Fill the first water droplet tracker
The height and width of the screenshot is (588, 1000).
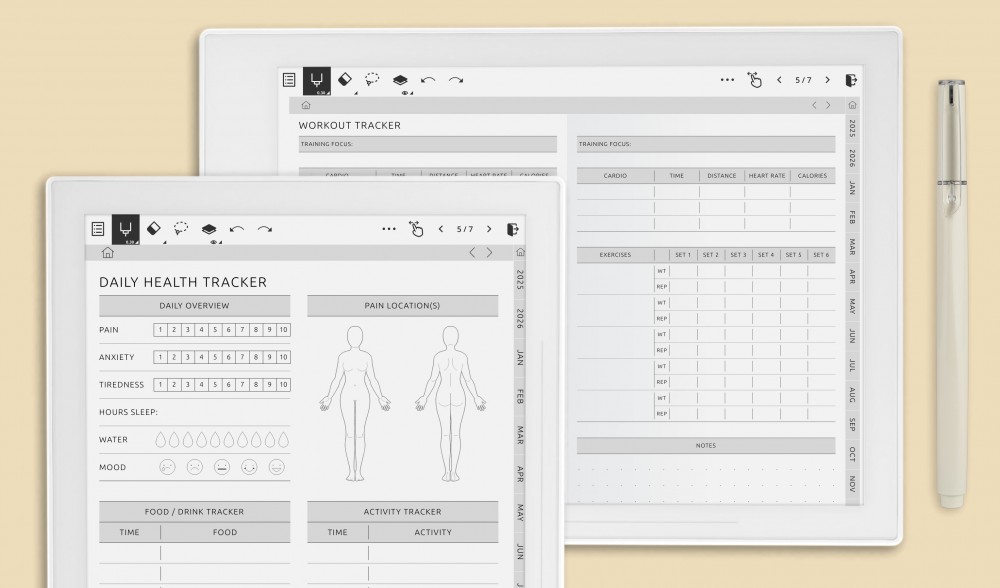pyautogui.click(x=161, y=438)
